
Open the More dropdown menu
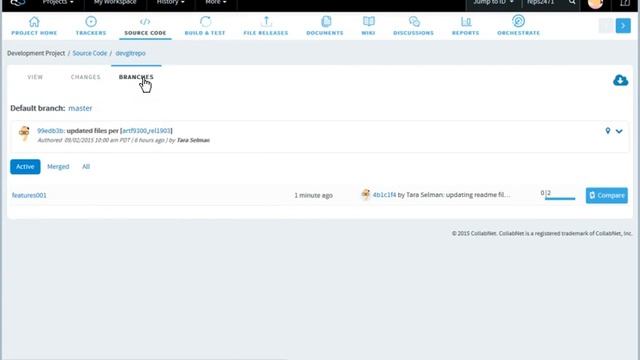click(216, 2)
